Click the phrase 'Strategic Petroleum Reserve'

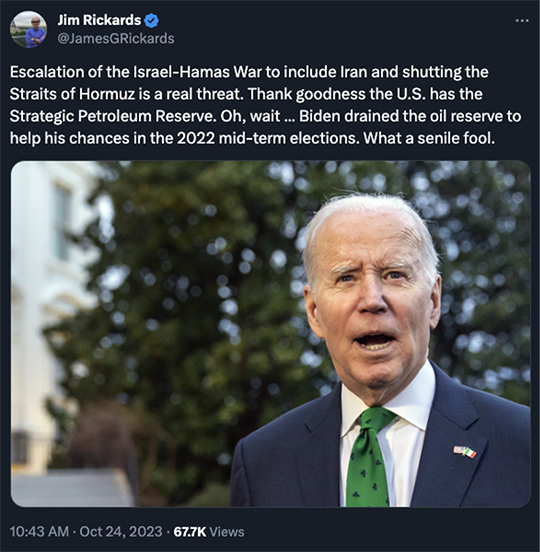click(x=113, y=116)
